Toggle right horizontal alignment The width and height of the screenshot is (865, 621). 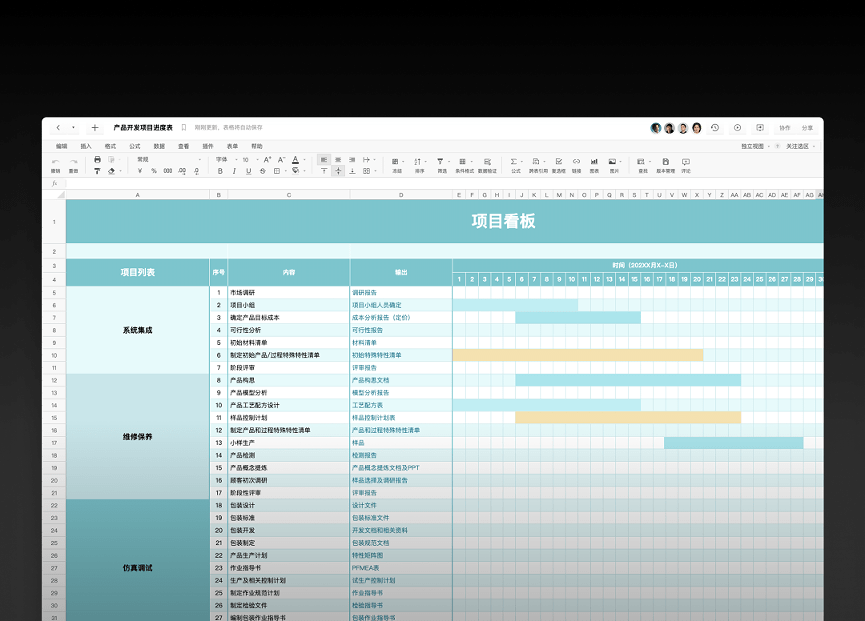tap(352, 160)
